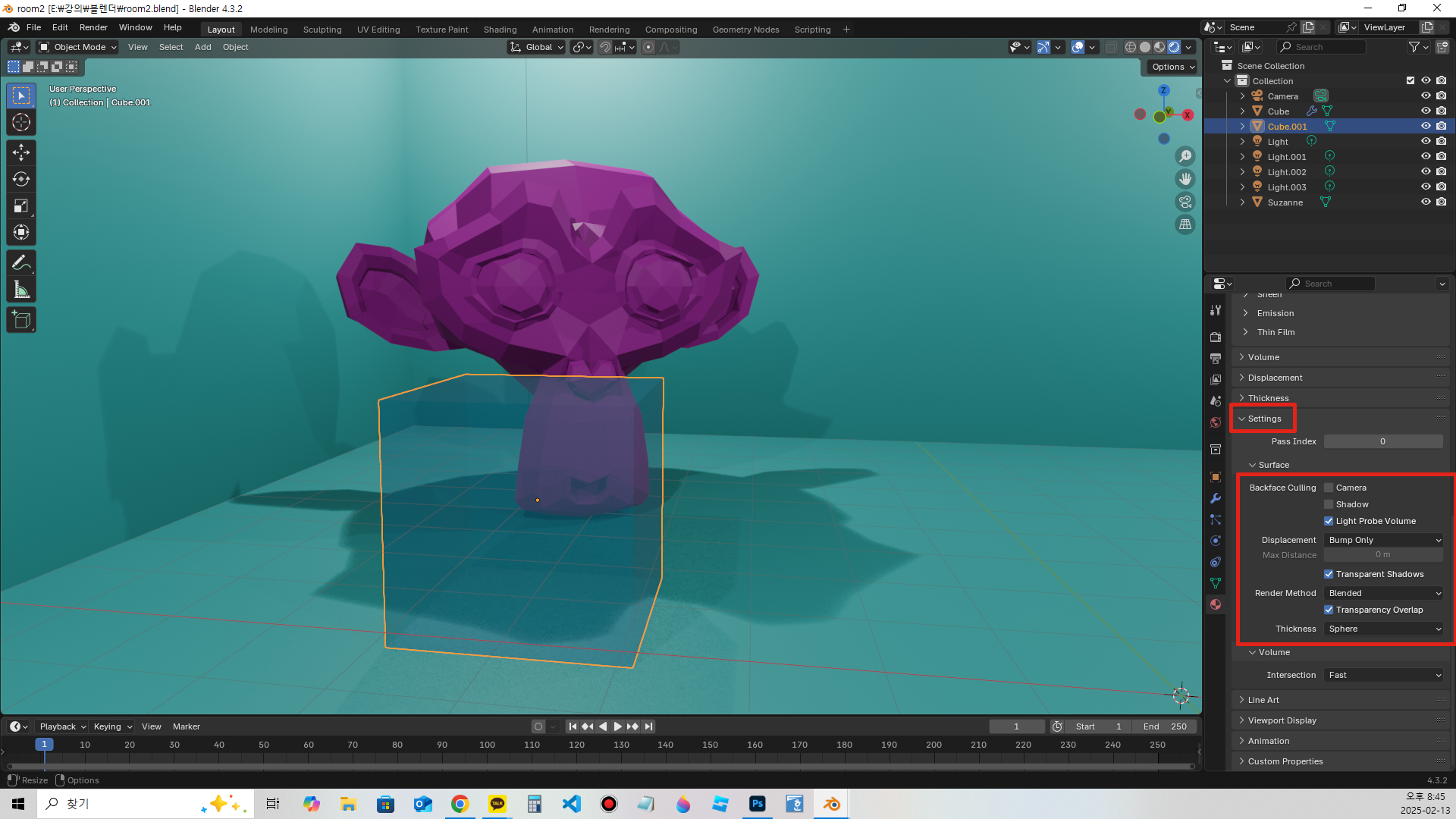Switch perspective/orthographic grid icon
This screenshot has width=1456, height=819.
[1185, 224]
